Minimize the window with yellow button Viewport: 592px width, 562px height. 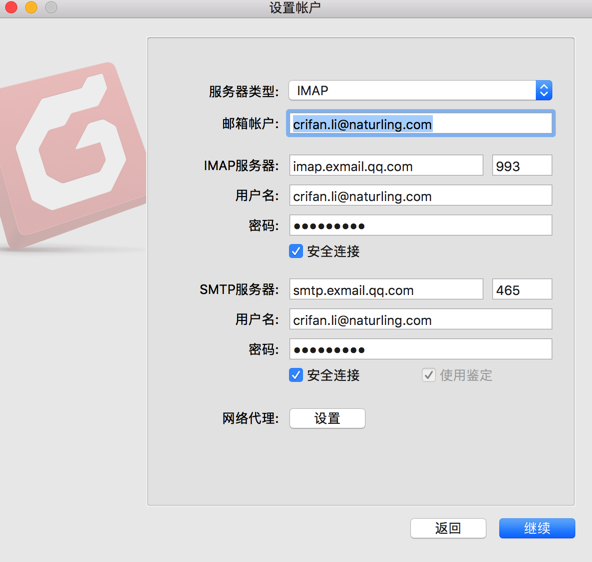click(x=31, y=7)
